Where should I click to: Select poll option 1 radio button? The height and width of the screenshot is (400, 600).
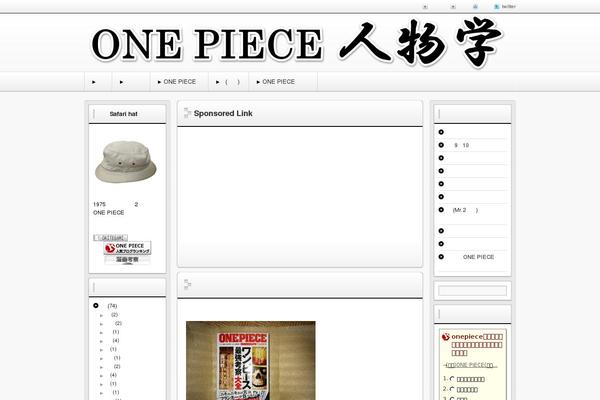(452, 379)
